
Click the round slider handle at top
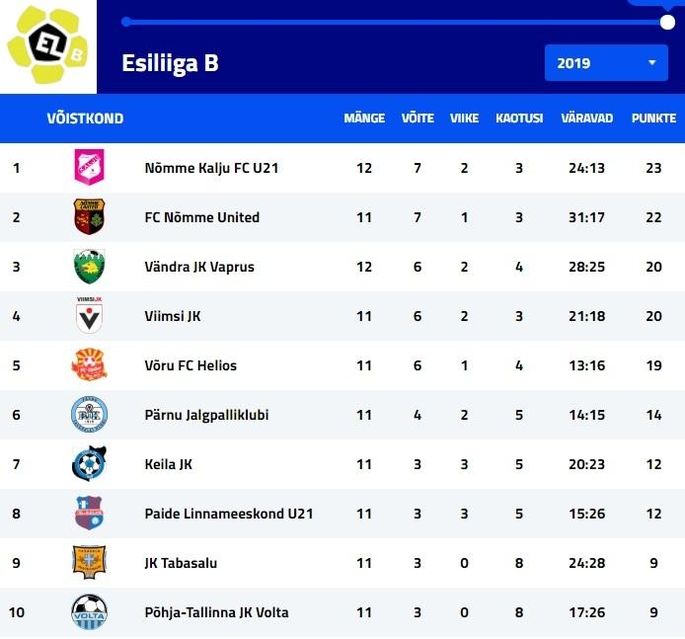pyautogui.click(x=667, y=22)
